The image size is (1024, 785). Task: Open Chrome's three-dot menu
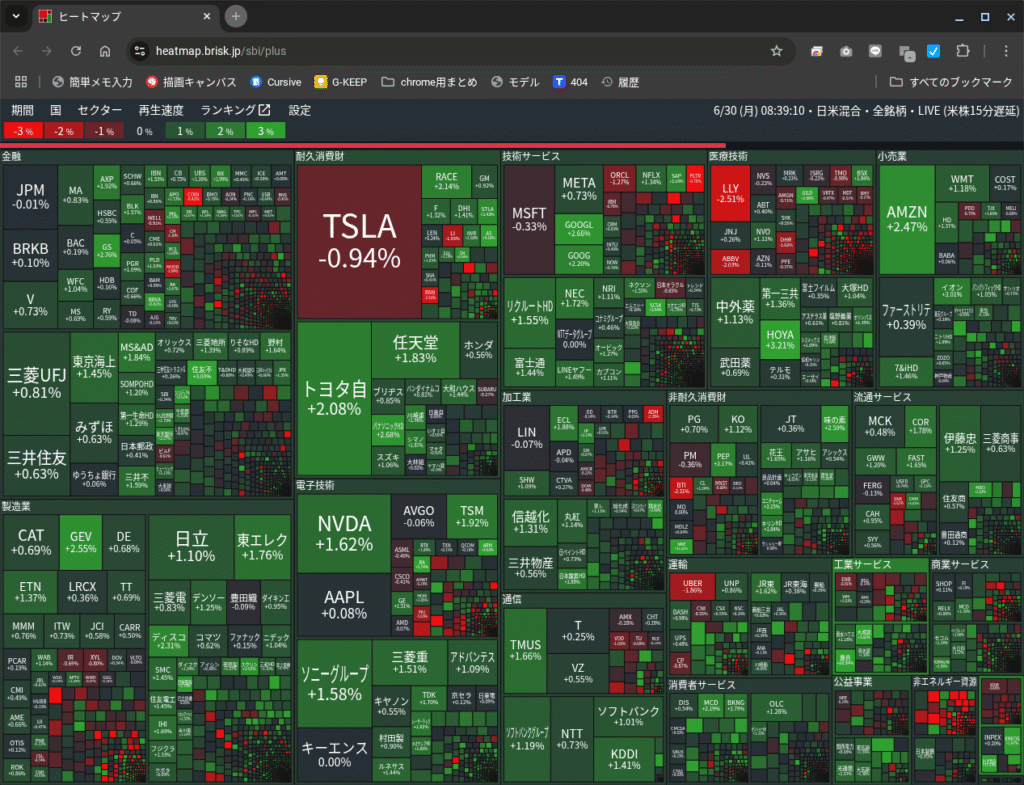pos(1006,51)
